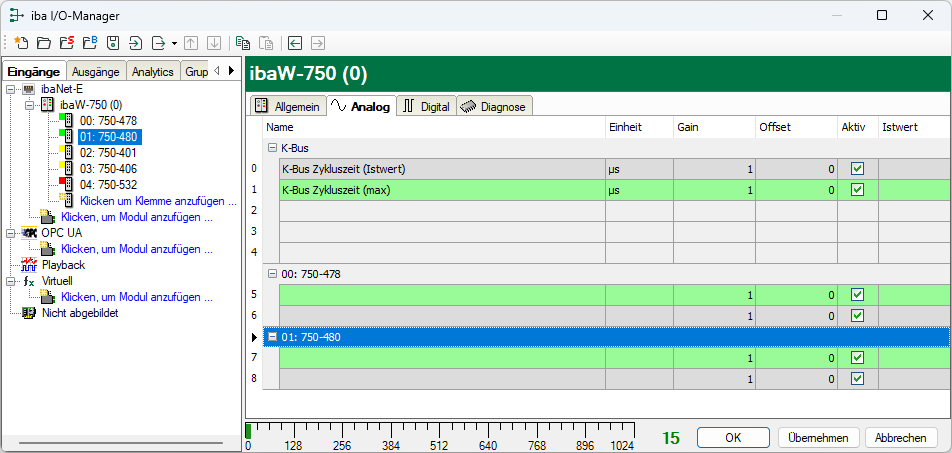The image size is (952, 453).
Task: Collapse the 01: 750-480 group in table
Action: (x=273, y=336)
